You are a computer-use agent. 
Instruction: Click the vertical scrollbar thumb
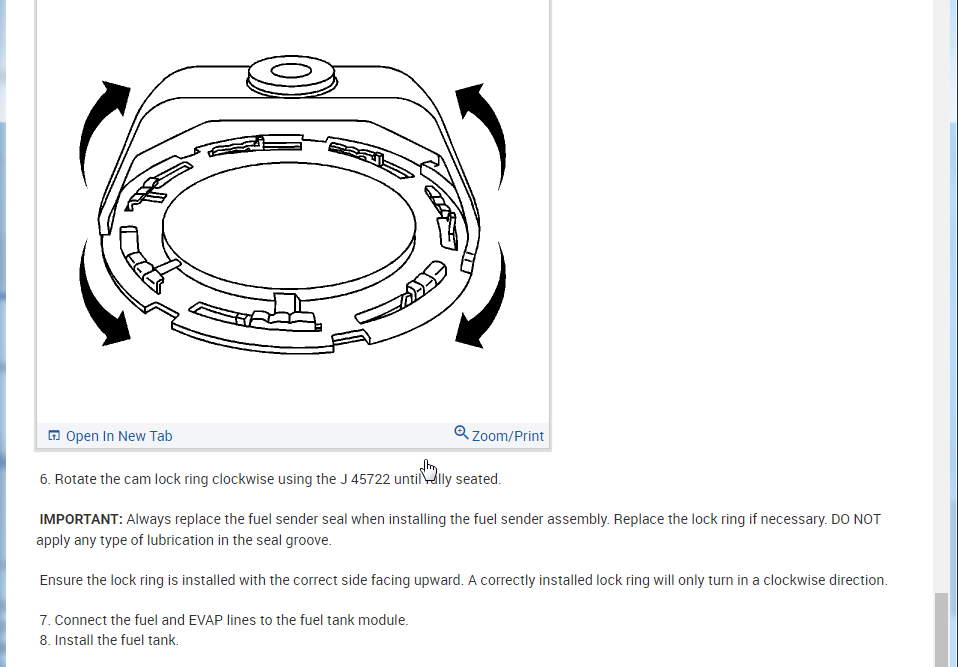pos(943,630)
